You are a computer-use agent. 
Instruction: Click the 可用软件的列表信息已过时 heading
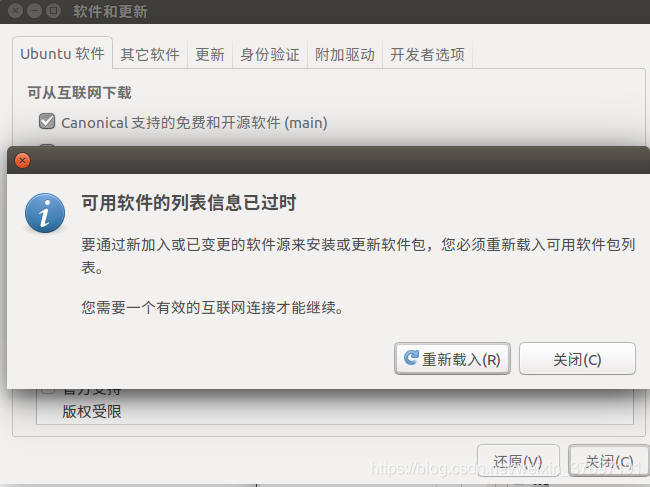point(189,203)
